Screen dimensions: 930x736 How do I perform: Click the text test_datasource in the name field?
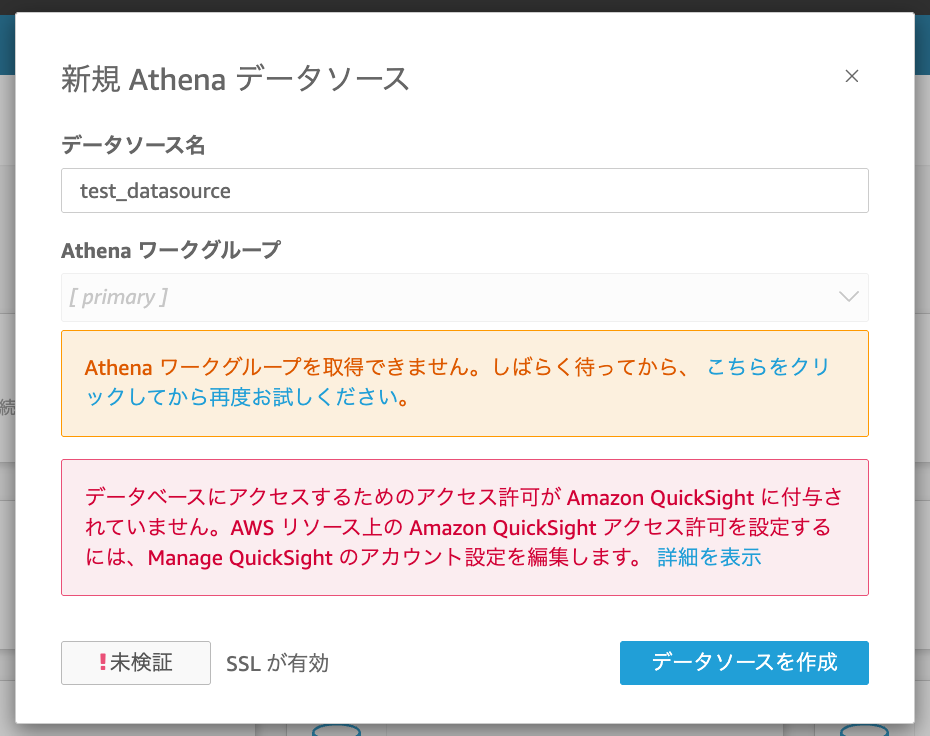click(x=155, y=190)
